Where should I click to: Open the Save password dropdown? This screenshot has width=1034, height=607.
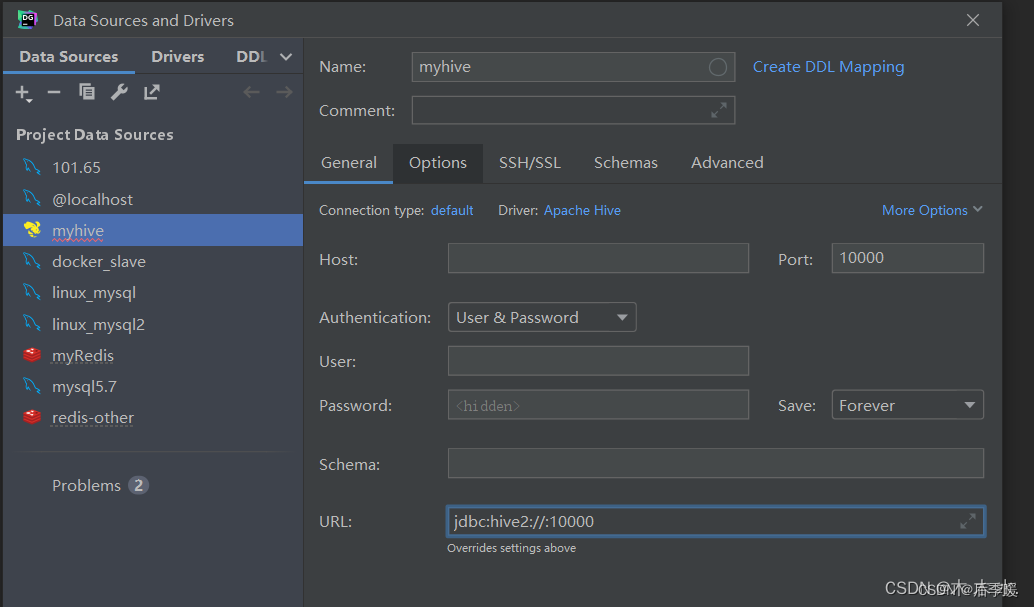907,405
